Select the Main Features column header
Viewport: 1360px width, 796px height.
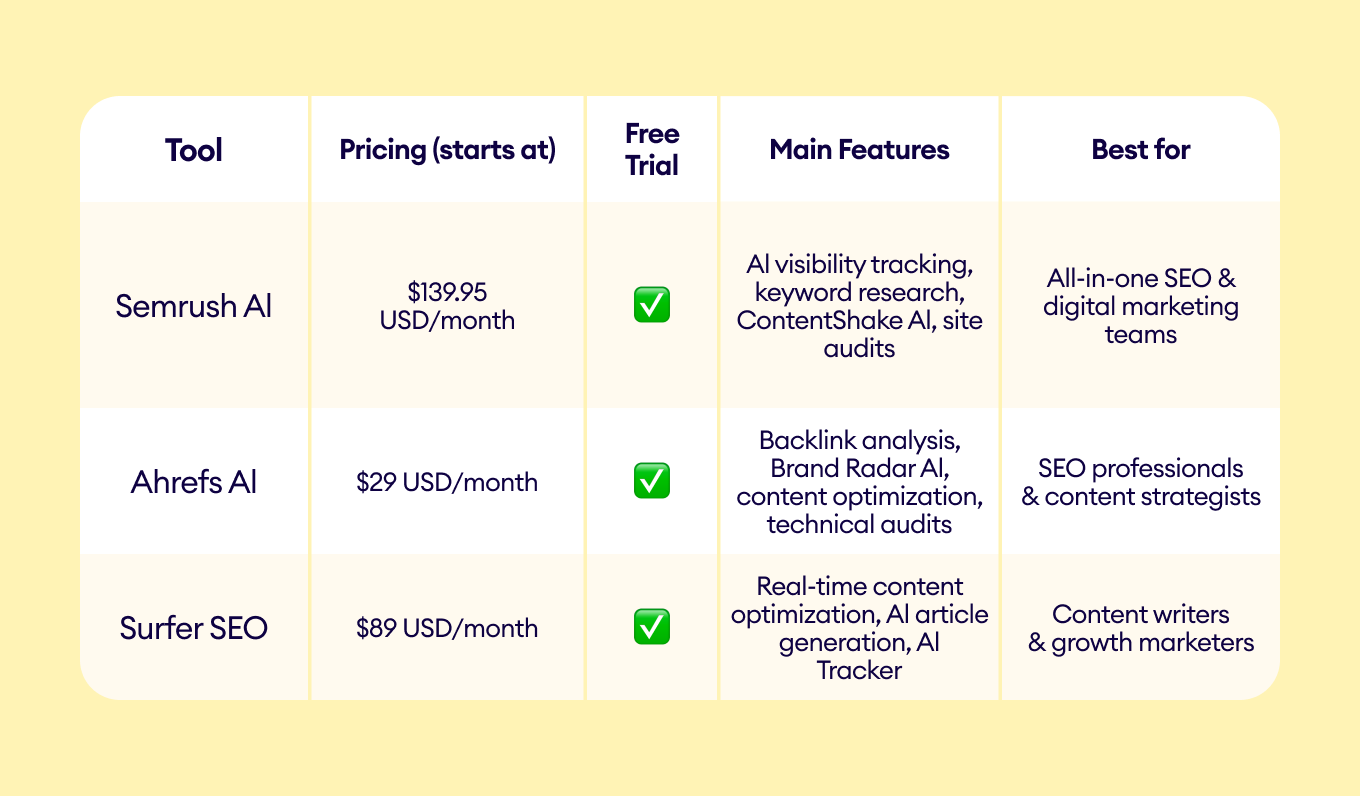pos(859,150)
